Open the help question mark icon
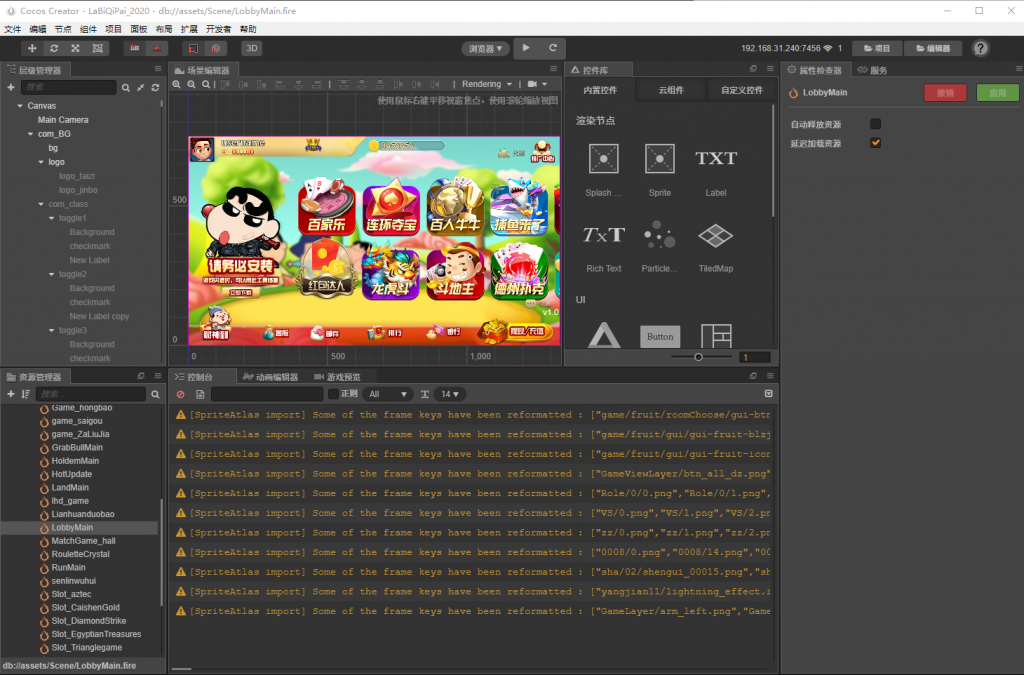The width and height of the screenshot is (1024, 675). [x=980, y=48]
